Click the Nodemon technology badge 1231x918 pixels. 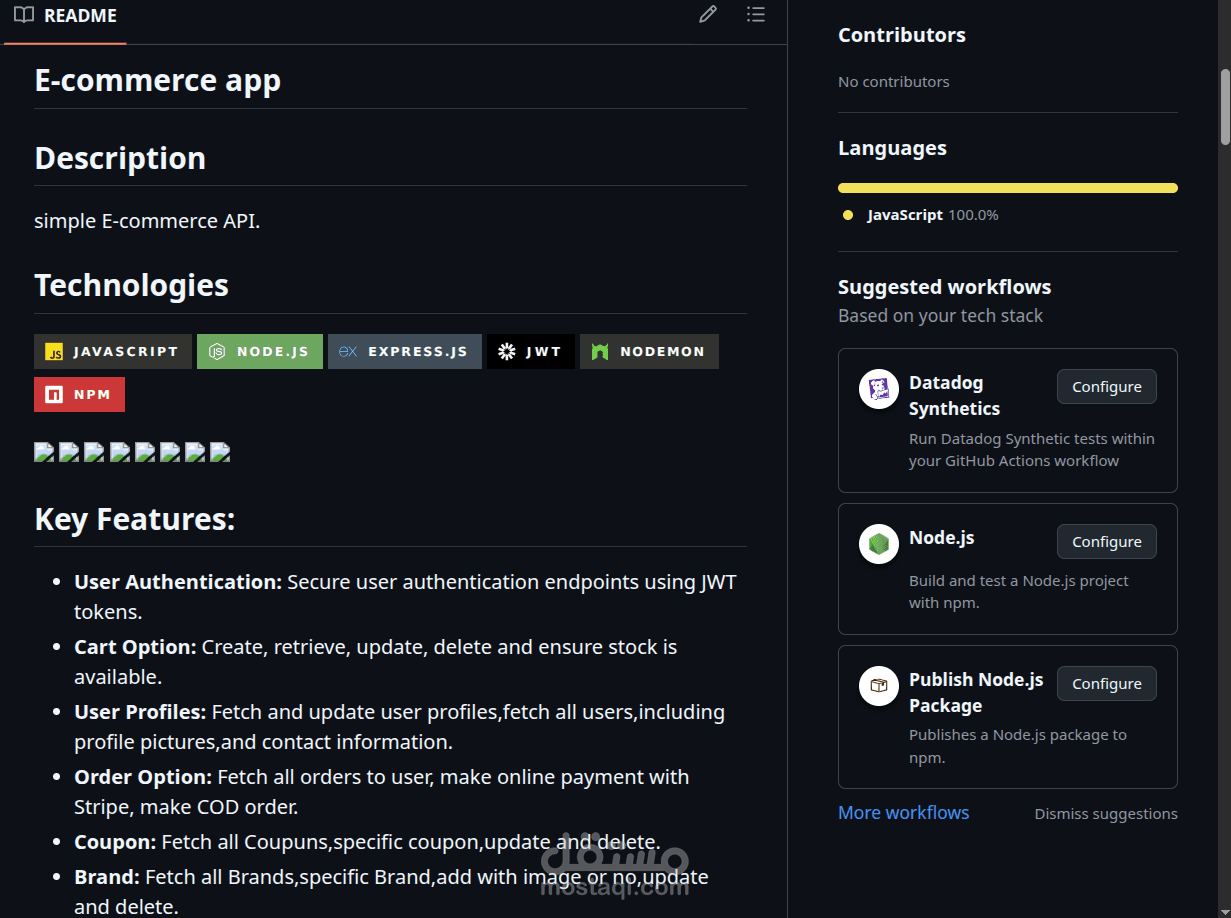click(649, 351)
